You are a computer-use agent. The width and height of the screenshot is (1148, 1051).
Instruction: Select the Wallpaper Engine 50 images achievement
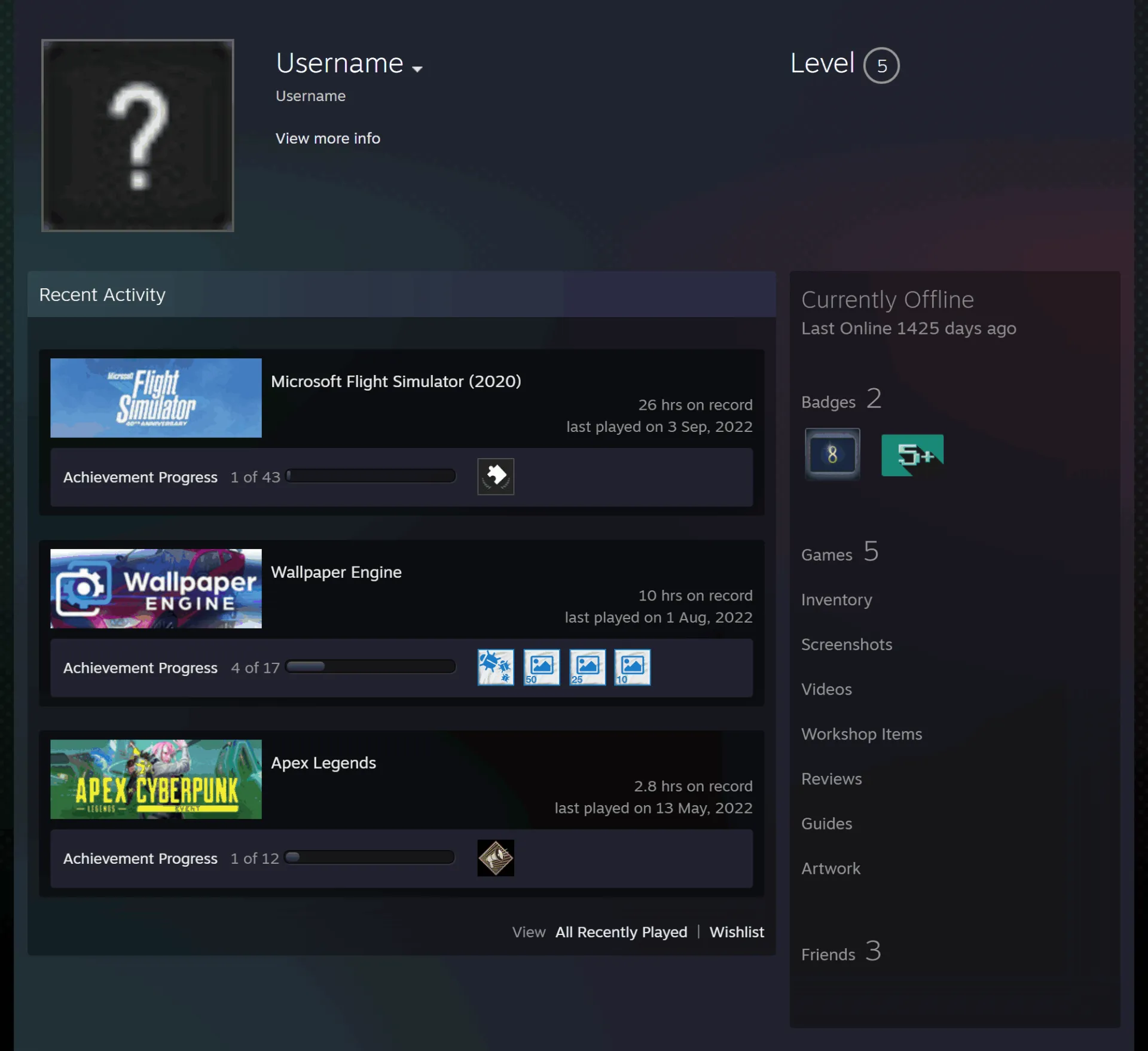[x=542, y=667]
